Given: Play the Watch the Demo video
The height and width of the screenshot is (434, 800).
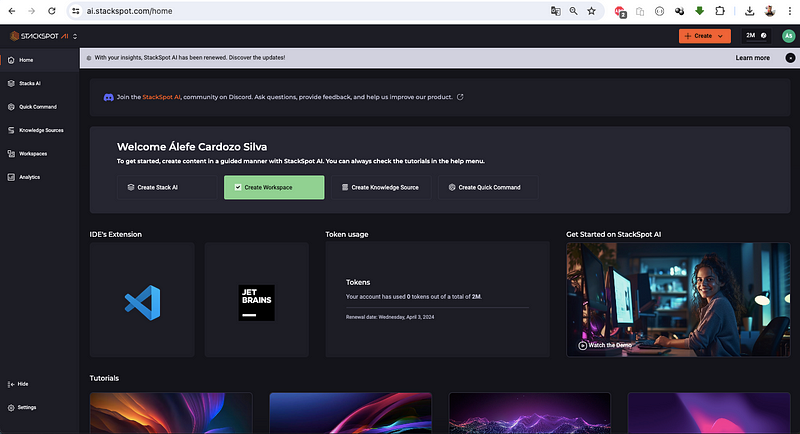Looking at the screenshot, I should [605, 345].
